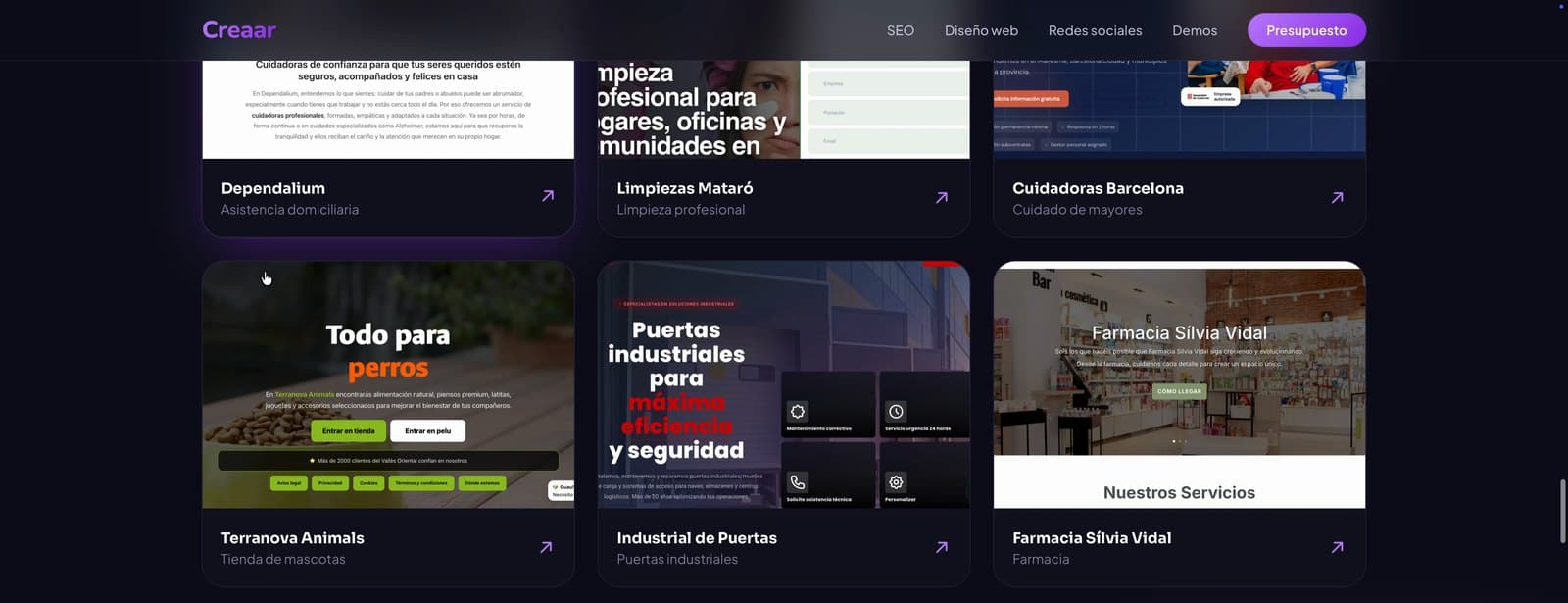Click the Farmacia subtitle text

click(x=1041, y=560)
